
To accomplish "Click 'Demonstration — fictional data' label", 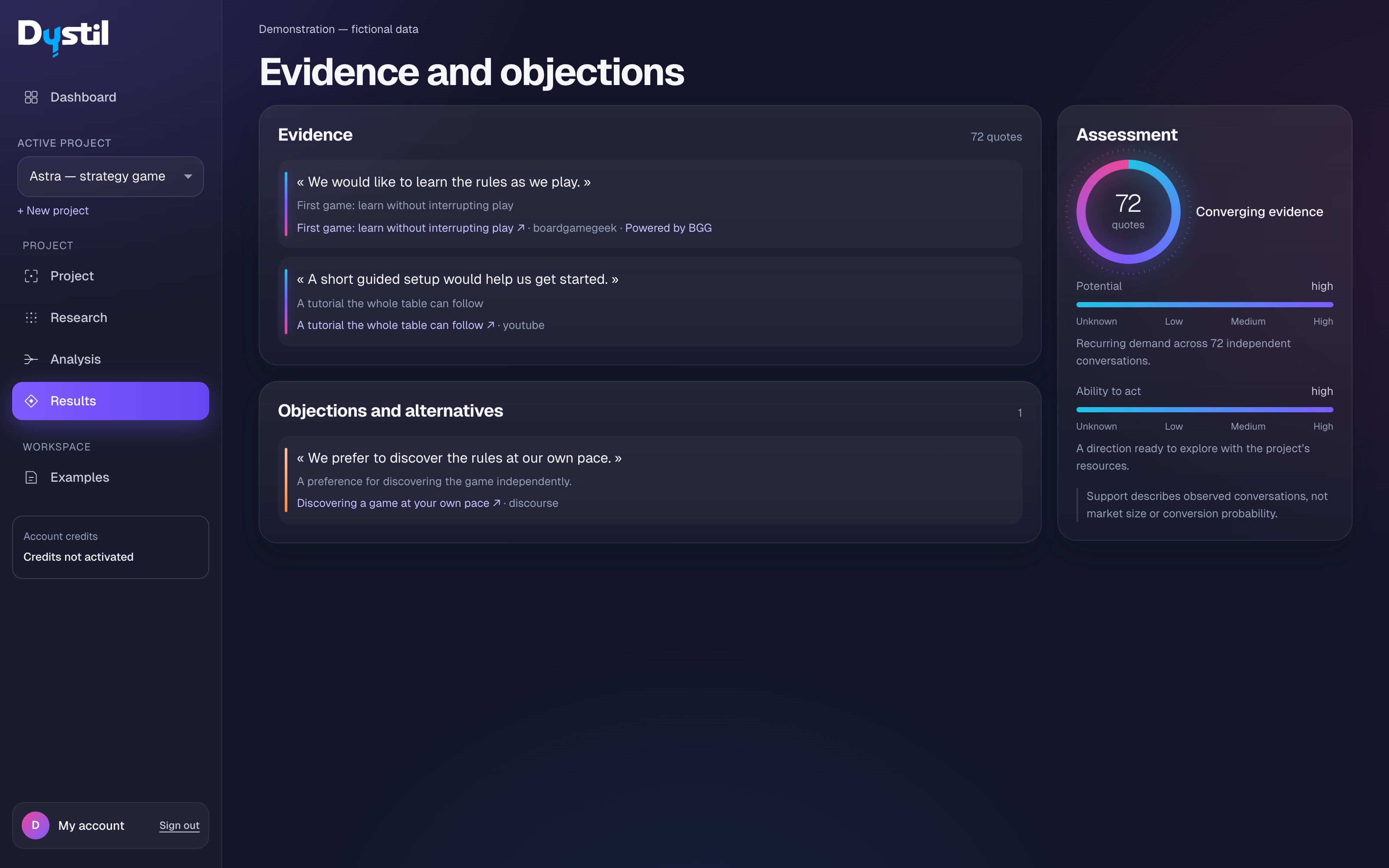I will pyautogui.click(x=339, y=29).
